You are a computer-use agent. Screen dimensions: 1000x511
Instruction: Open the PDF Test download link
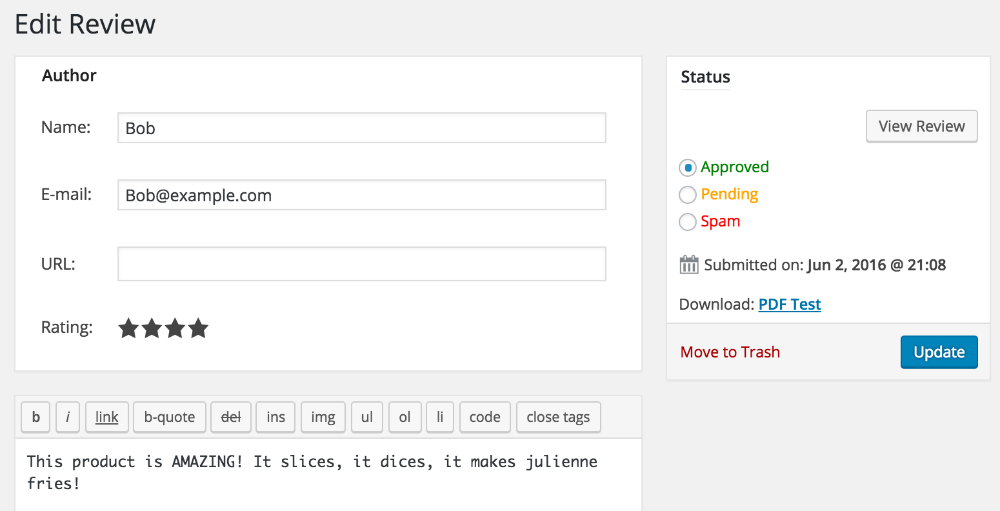[x=789, y=304]
